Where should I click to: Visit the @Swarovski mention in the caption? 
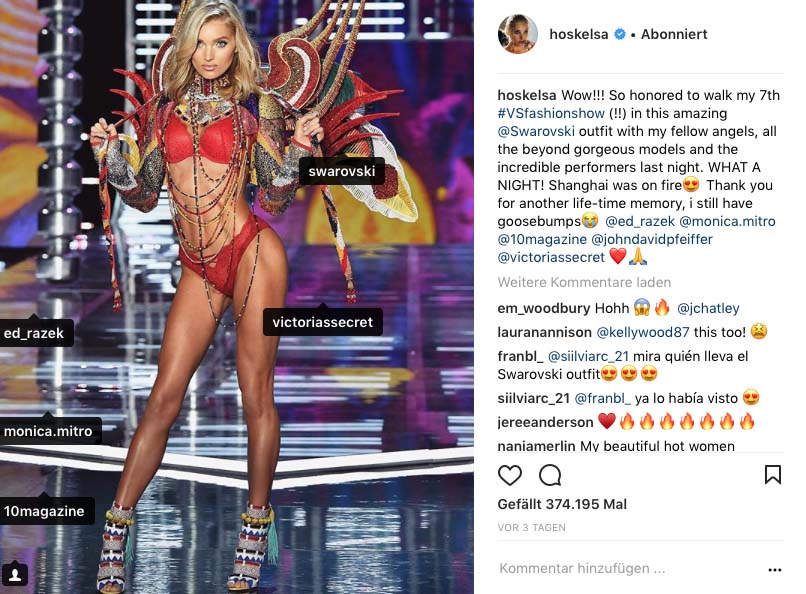536,132
